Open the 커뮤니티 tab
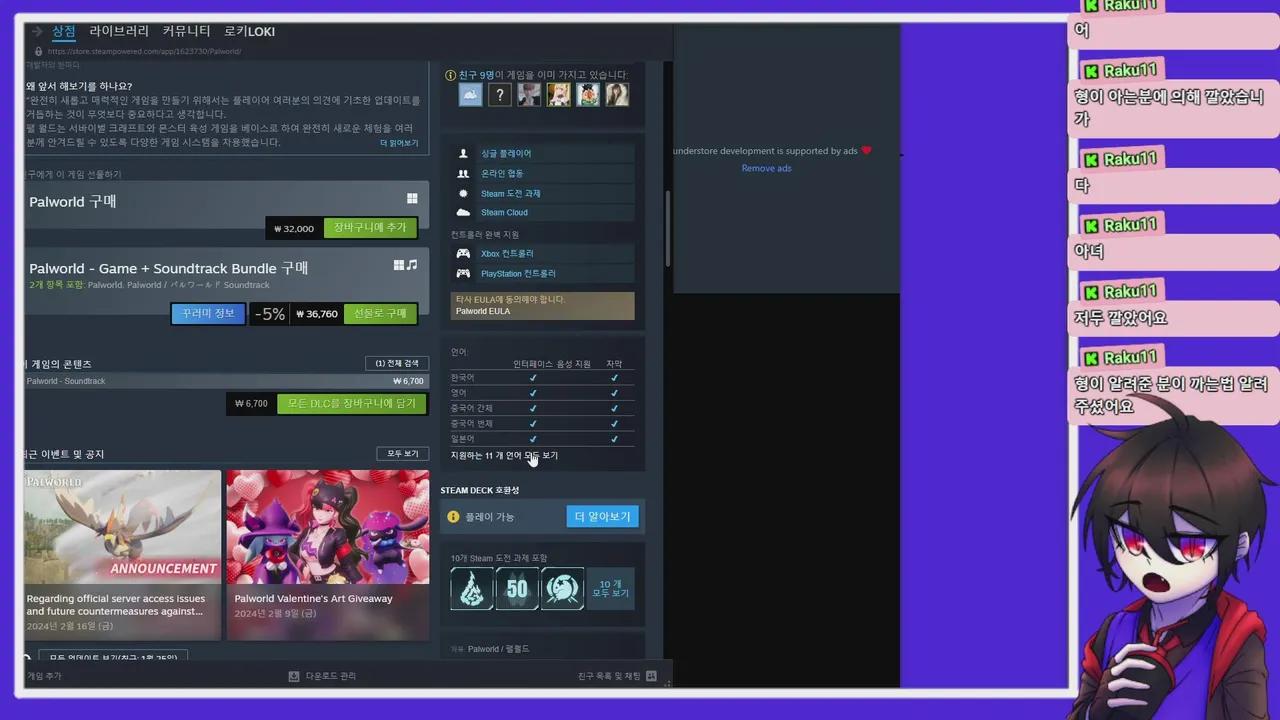This screenshot has height=720, width=1280. click(x=187, y=32)
